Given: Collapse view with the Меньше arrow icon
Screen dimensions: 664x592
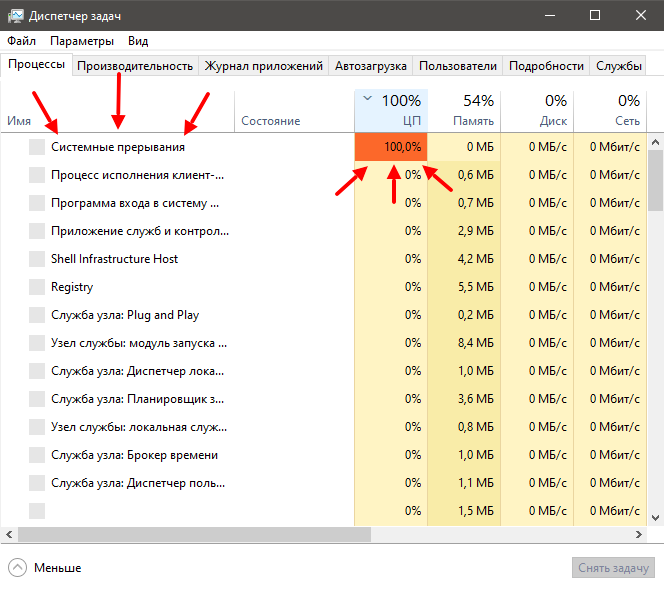Looking at the screenshot, I should (x=17, y=568).
